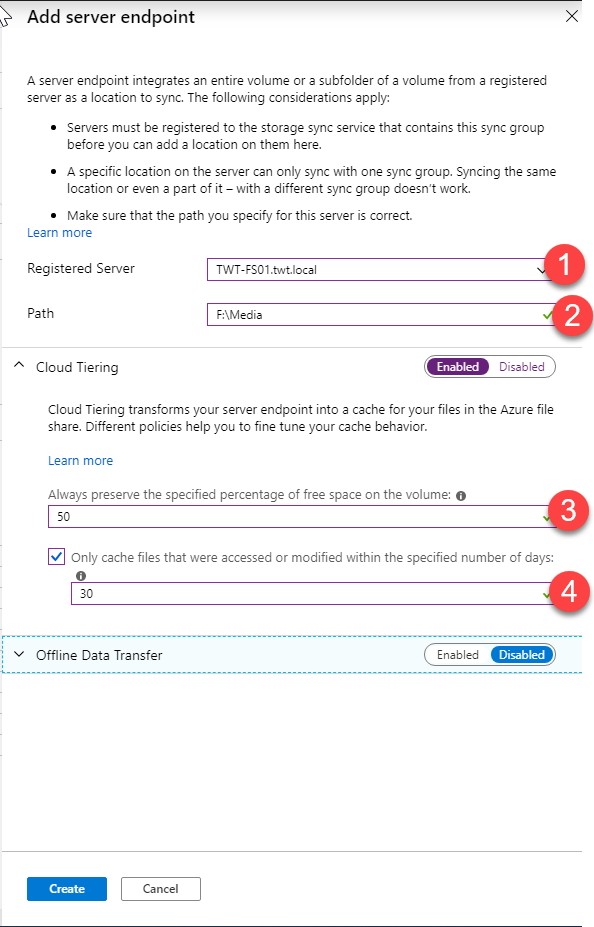The height and width of the screenshot is (927, 594).
Task: Click the Registered Server label
Action: (x=81, y=268)
